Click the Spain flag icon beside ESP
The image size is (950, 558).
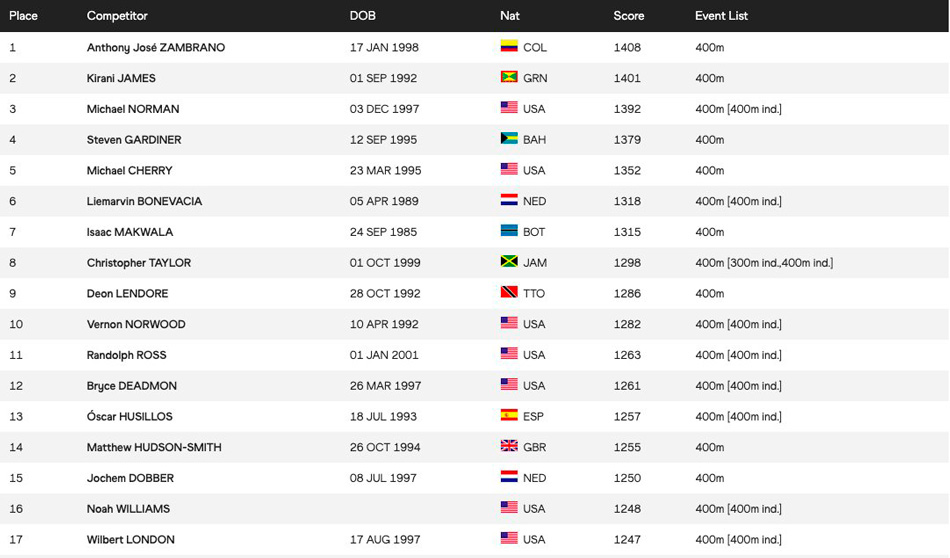click(x=509, y=416)
